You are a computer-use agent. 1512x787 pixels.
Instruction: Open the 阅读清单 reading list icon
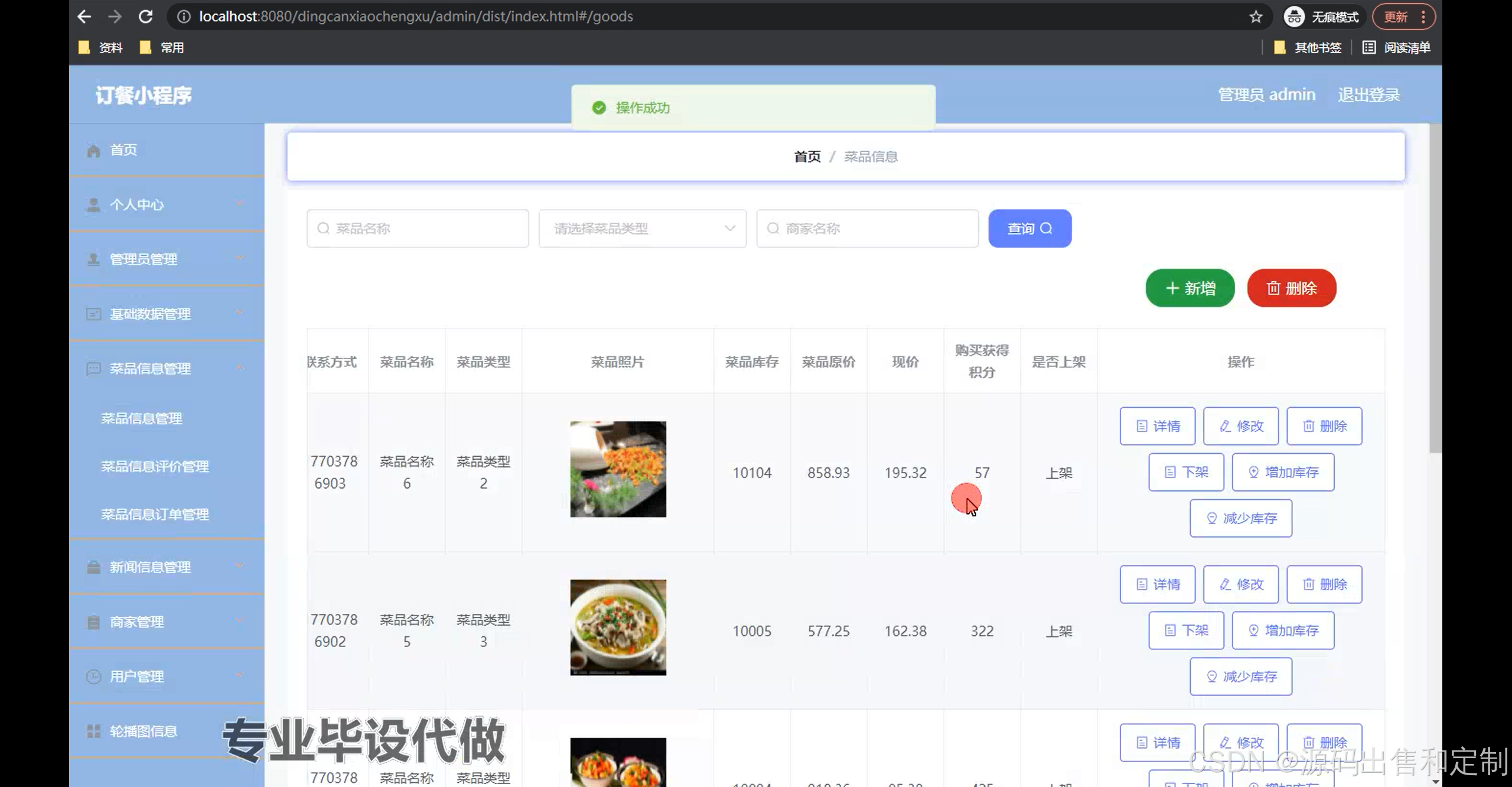click(x=1368, y=47)
